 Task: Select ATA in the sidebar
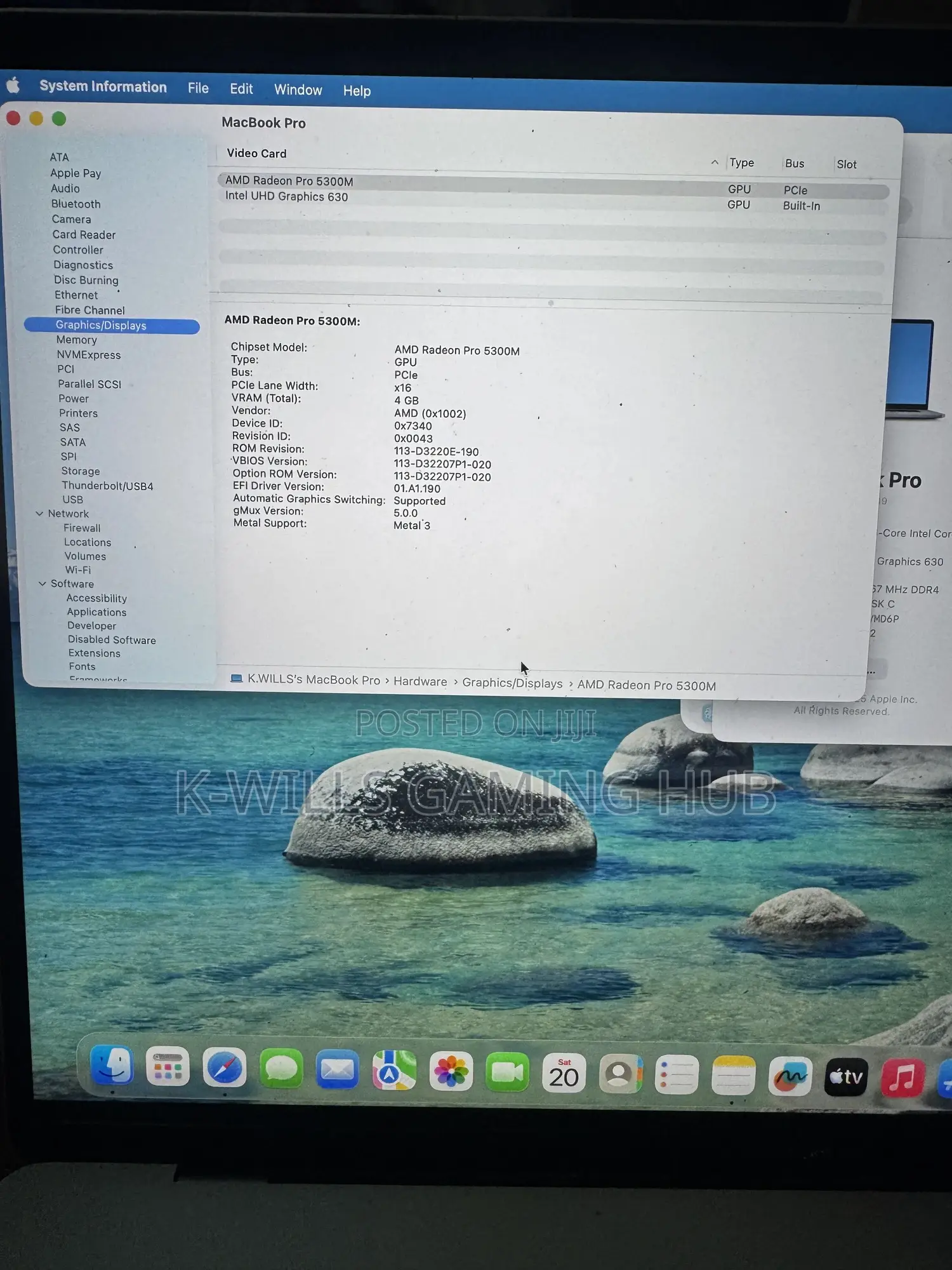59,157
